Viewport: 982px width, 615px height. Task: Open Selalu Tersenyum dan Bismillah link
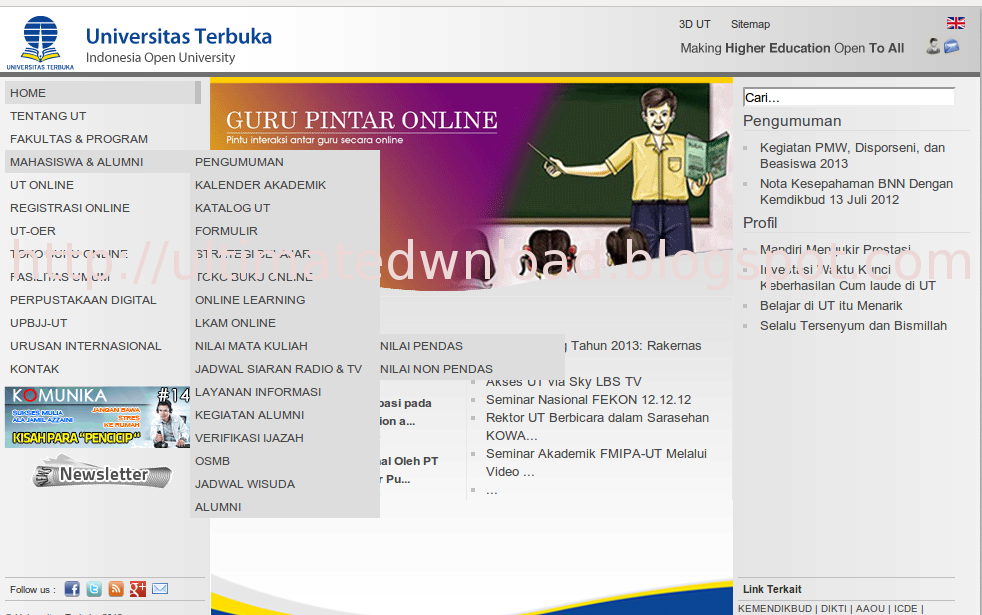[853, 326]
